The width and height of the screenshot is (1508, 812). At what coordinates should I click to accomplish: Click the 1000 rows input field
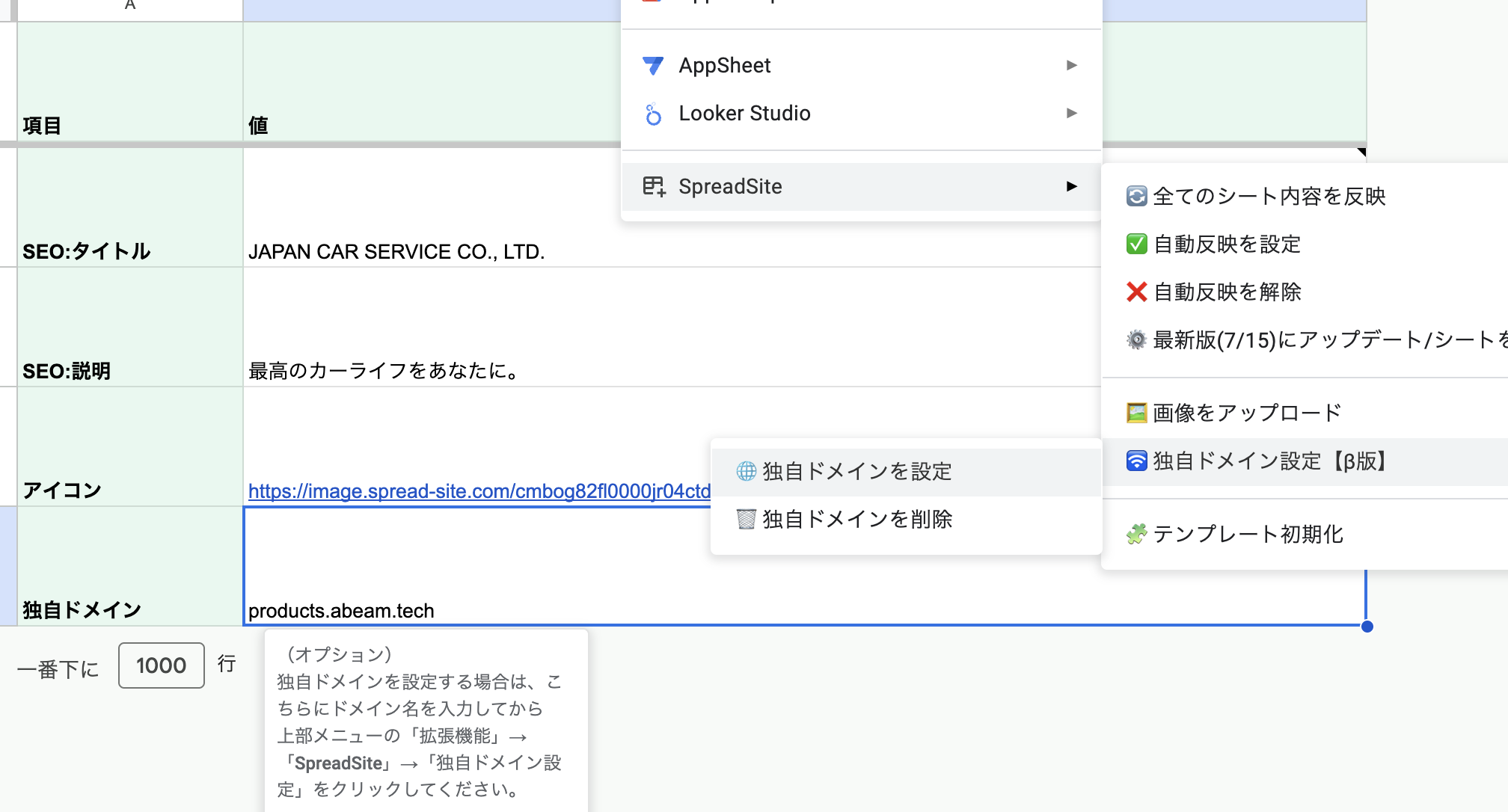[161, 665]
